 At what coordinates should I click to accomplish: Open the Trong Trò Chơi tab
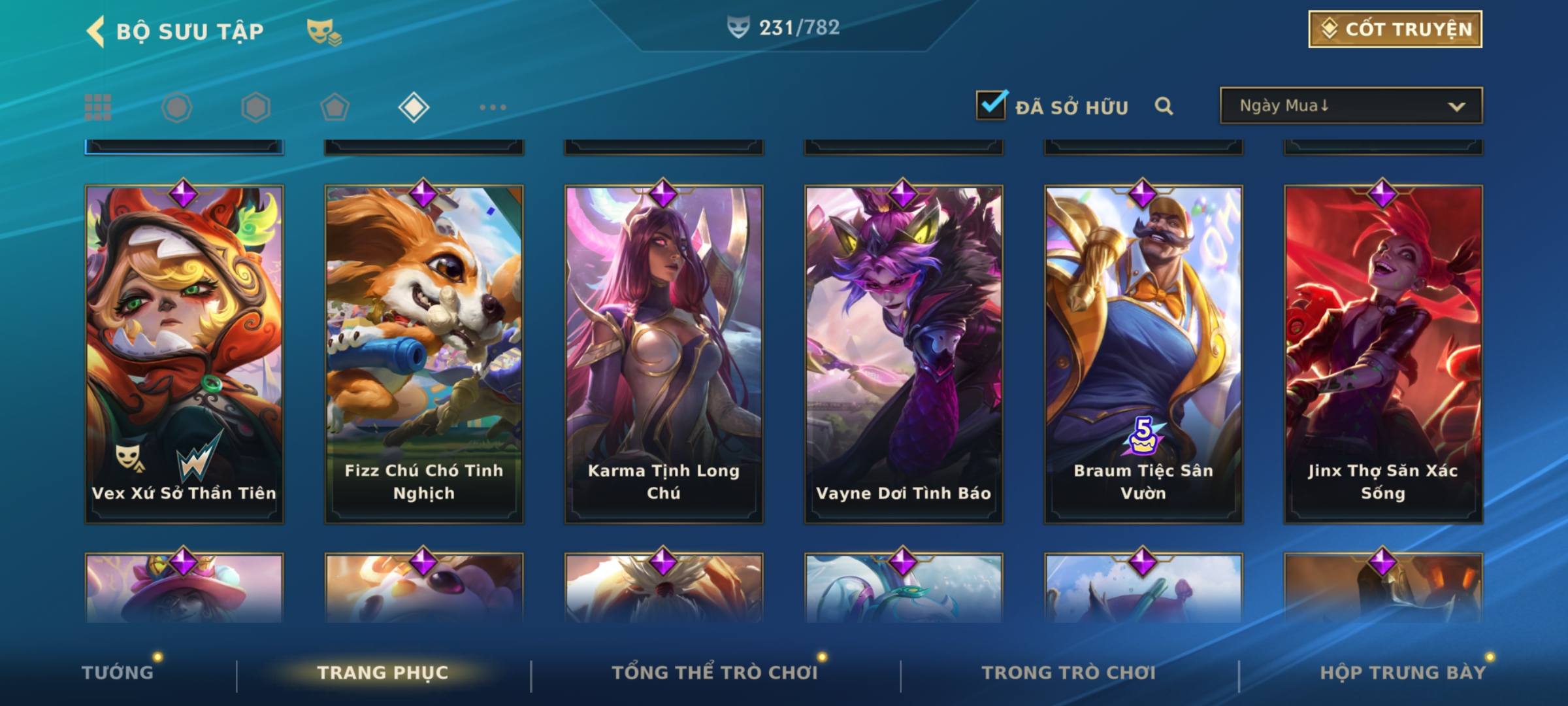coord(1069,673)
